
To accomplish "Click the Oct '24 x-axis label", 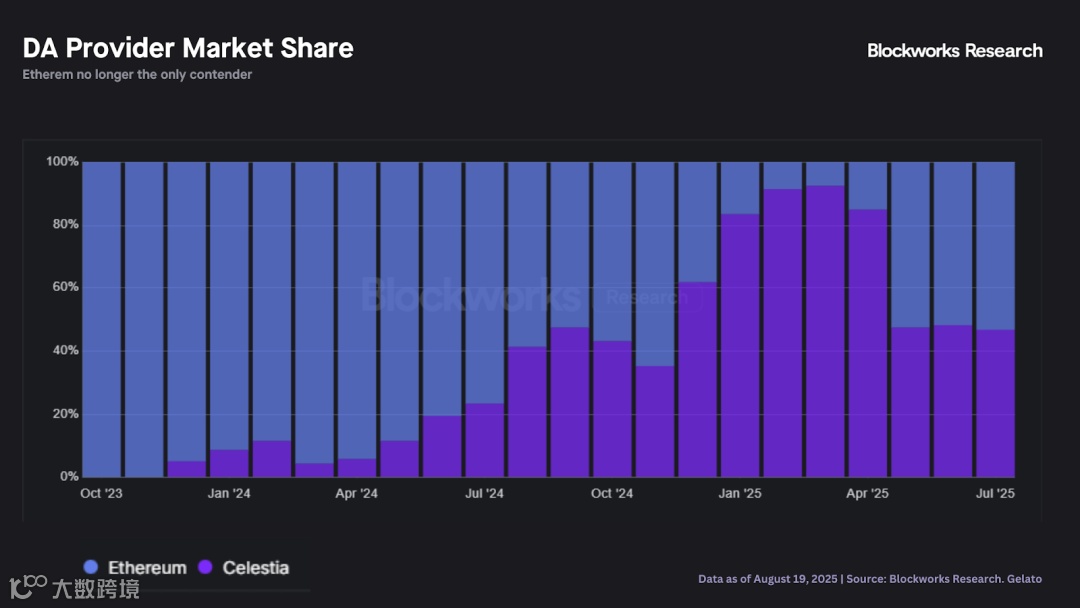I will pos(612,493).
